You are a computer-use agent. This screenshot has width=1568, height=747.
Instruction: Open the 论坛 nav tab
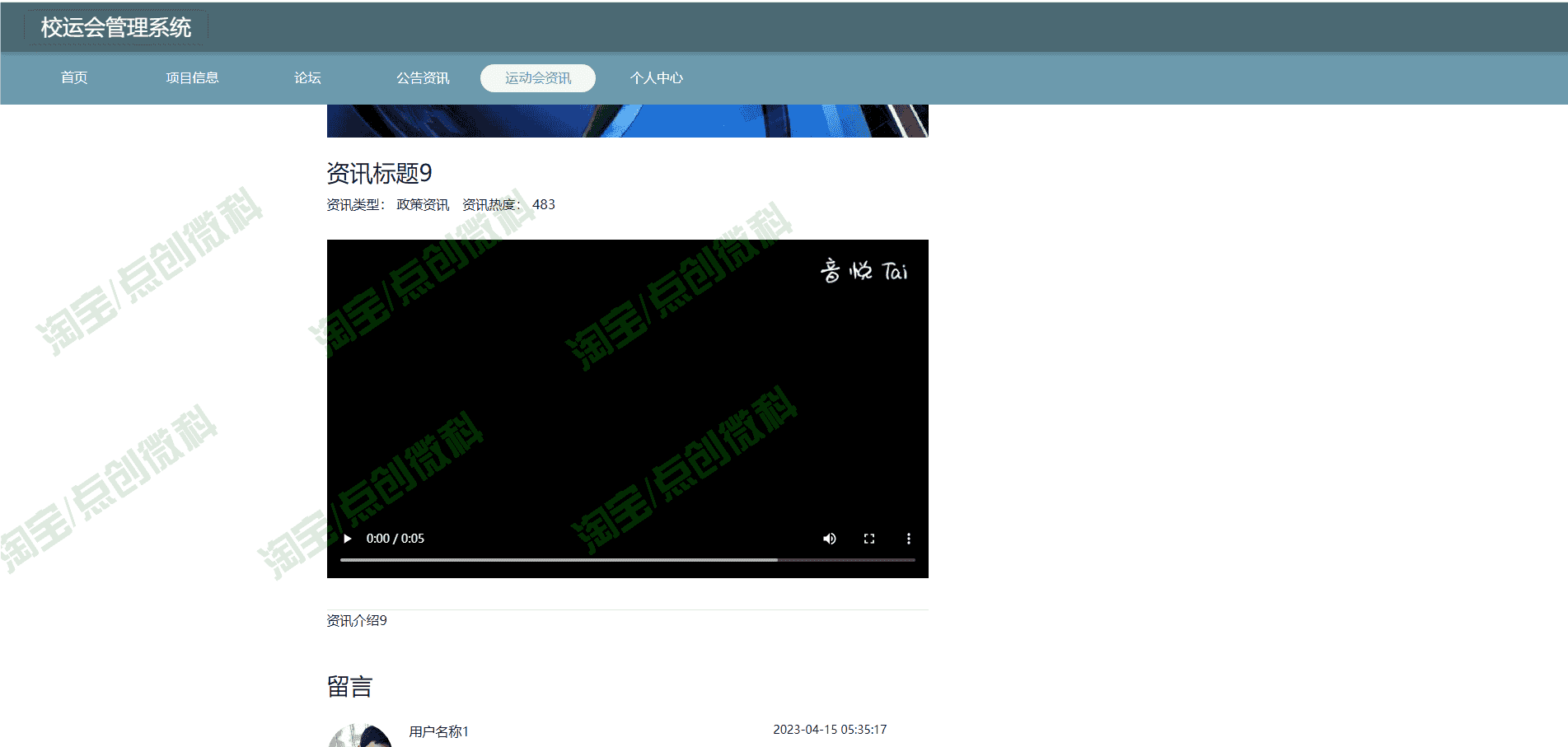pos(307,78)
